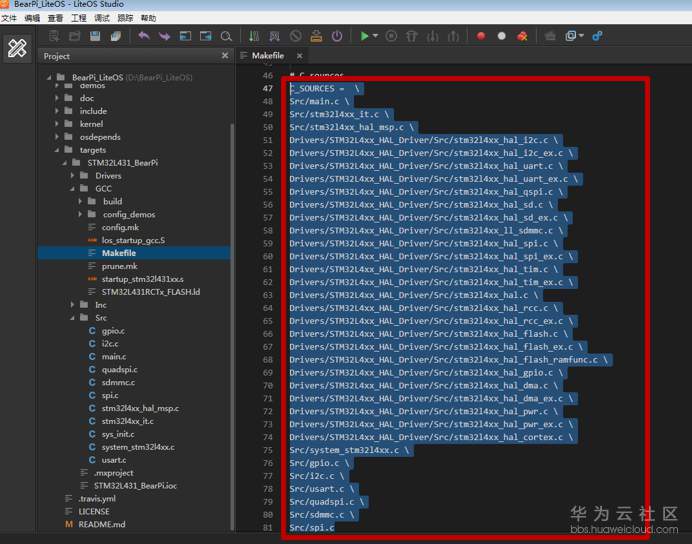
Task: Click the purple power reset icon
Action: point(337,36)
